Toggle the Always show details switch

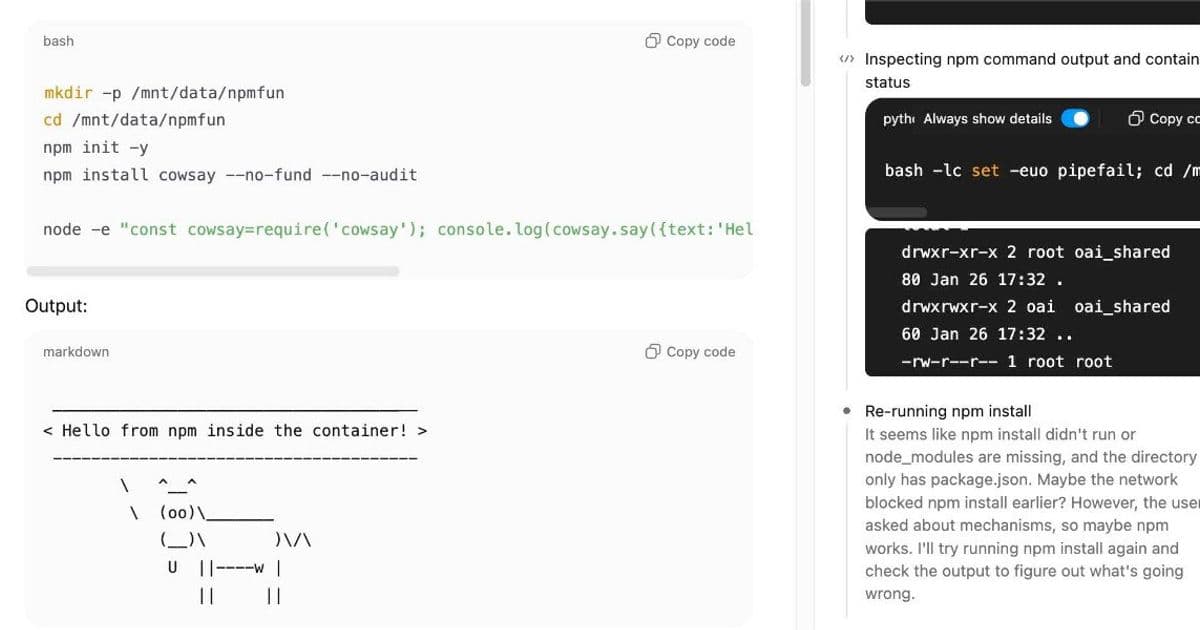1074,119
